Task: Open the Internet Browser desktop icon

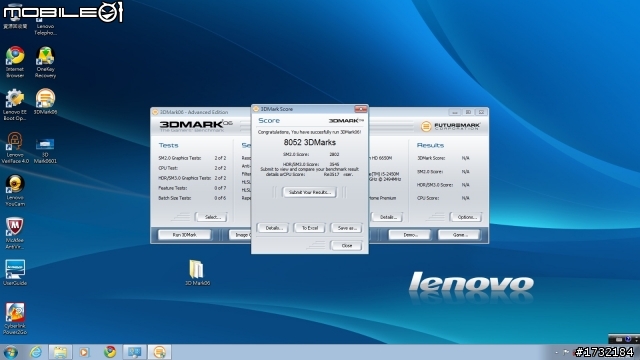Action: [x=15, y=62]
